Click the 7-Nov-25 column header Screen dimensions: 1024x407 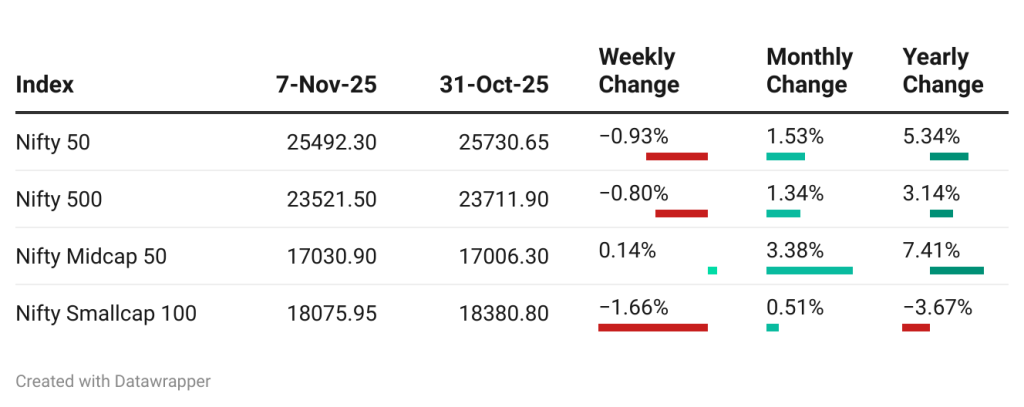(326, 84)
